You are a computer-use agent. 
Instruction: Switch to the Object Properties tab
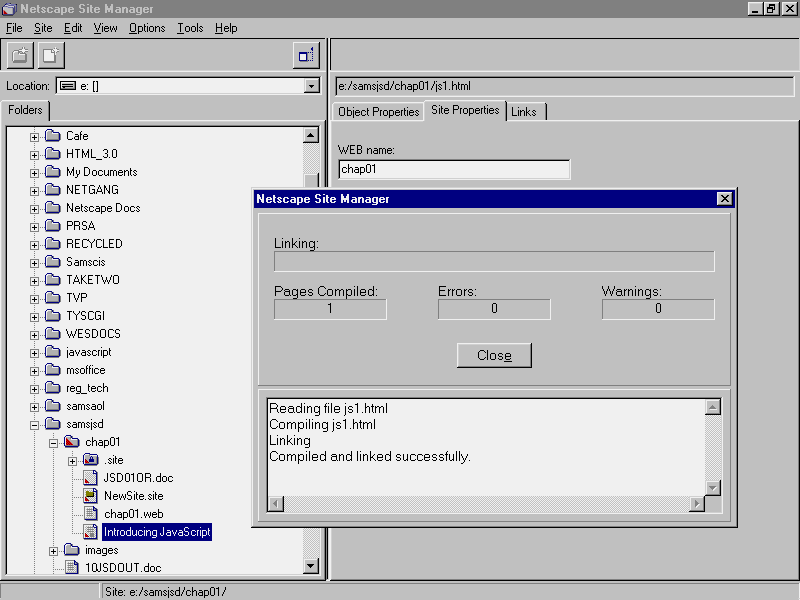pyautogui.click(x=378, y=112)
